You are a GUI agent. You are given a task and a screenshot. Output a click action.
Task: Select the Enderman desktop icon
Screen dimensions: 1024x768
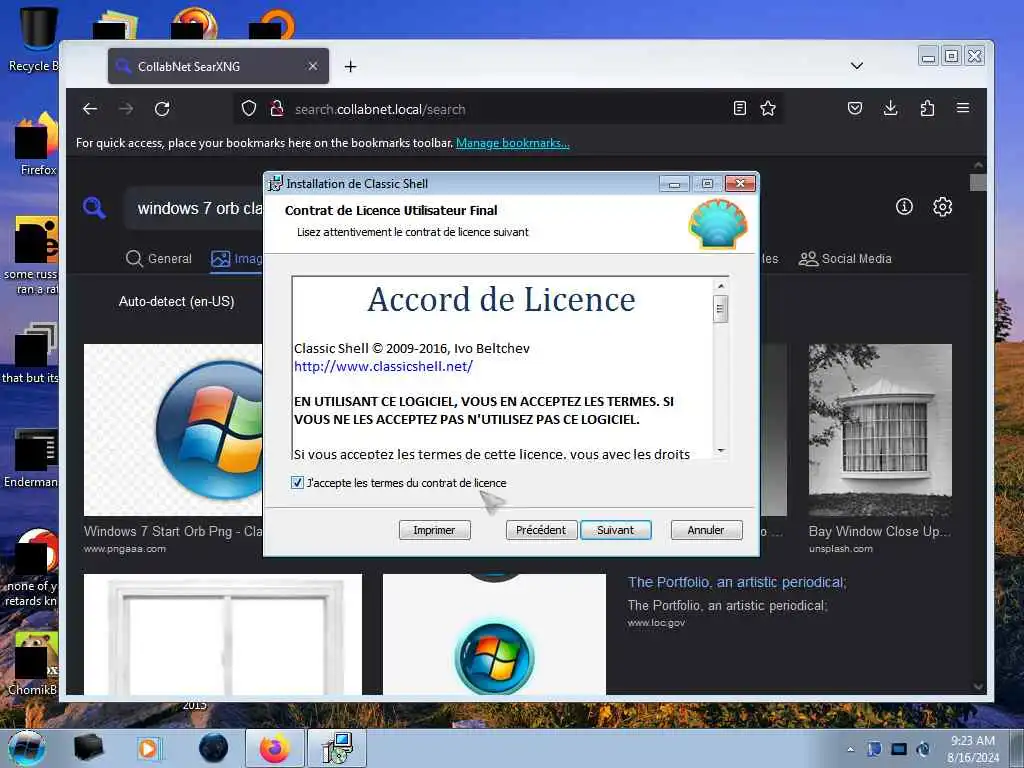[x=31, y=458]
